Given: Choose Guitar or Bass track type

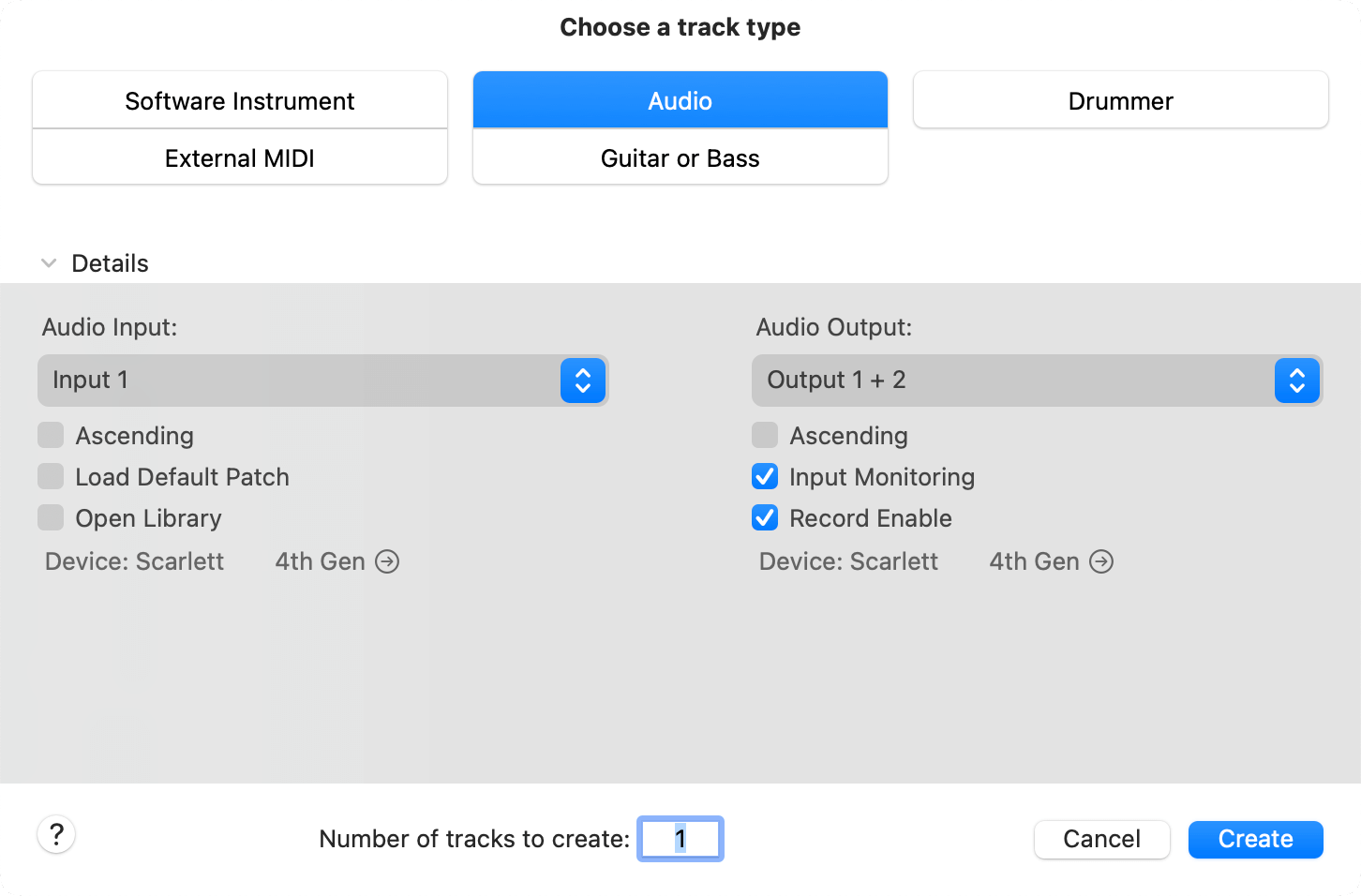Looking at the screenshot, I should (x=680, y=157).
